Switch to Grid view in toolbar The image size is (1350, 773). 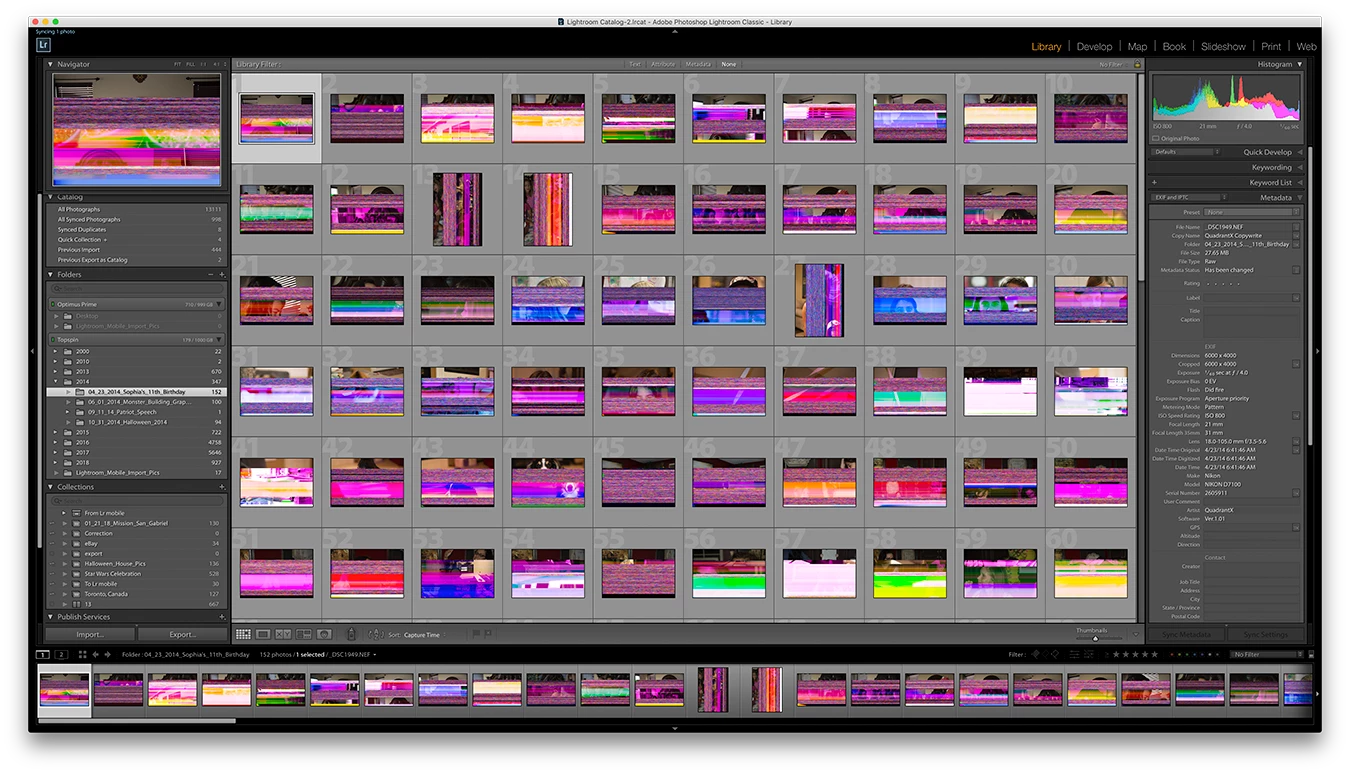(243, 634)
